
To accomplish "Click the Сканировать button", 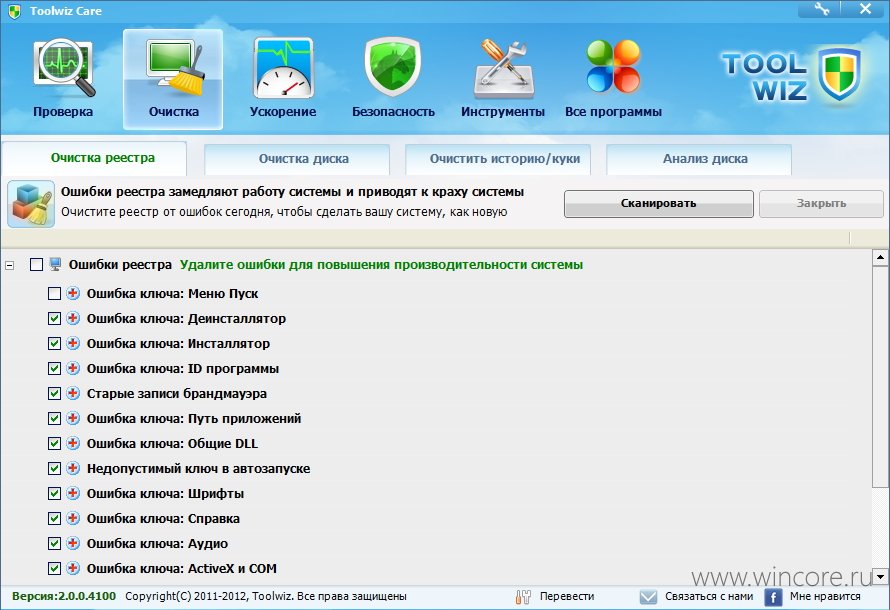I will tap(659, 204).
